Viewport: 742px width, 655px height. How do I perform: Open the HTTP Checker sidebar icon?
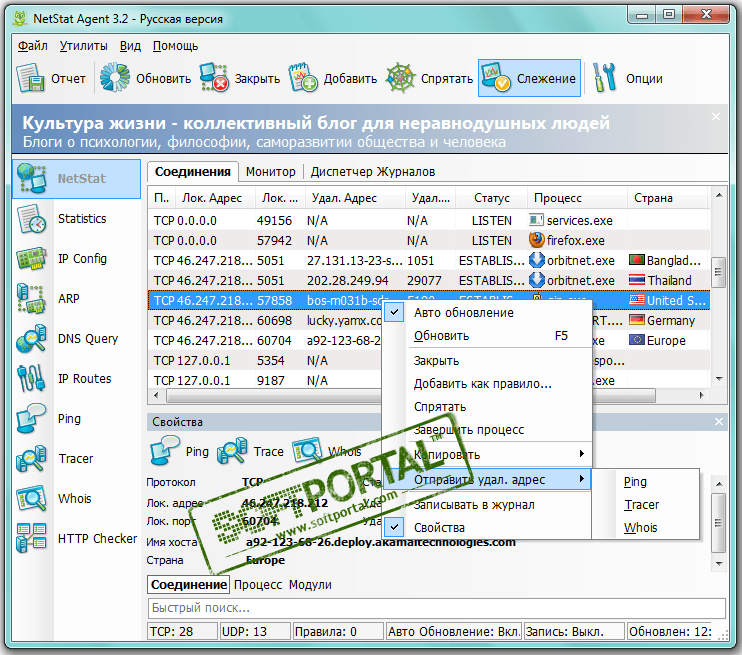[31, 539]
